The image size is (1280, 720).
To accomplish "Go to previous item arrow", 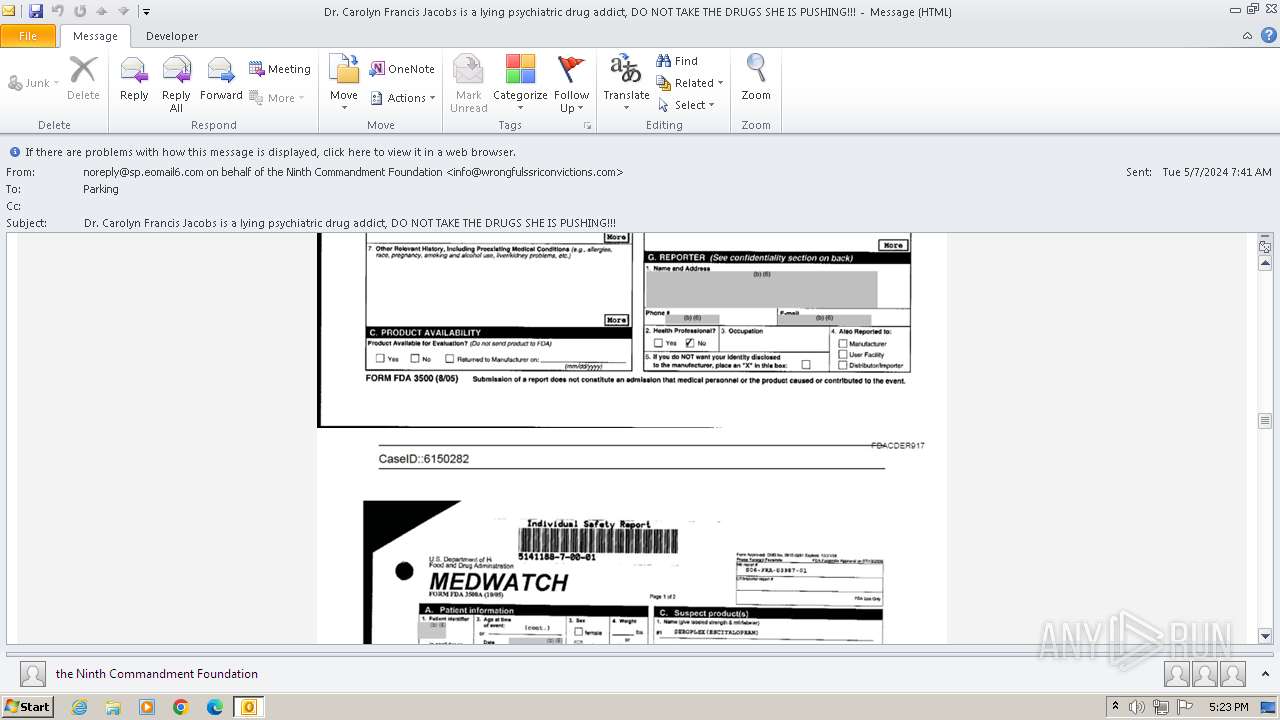I will [101, 11].
